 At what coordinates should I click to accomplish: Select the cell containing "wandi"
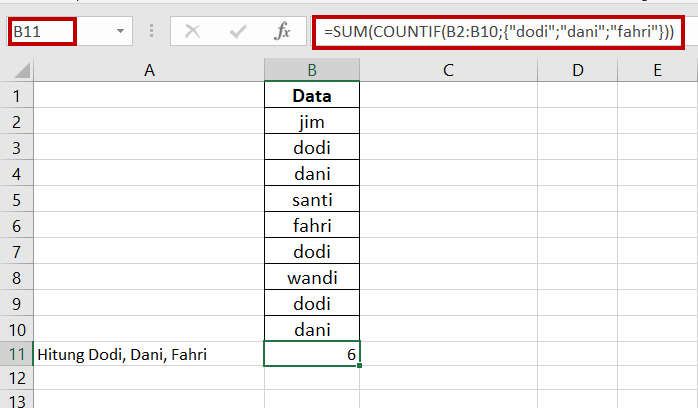[312, 276]
